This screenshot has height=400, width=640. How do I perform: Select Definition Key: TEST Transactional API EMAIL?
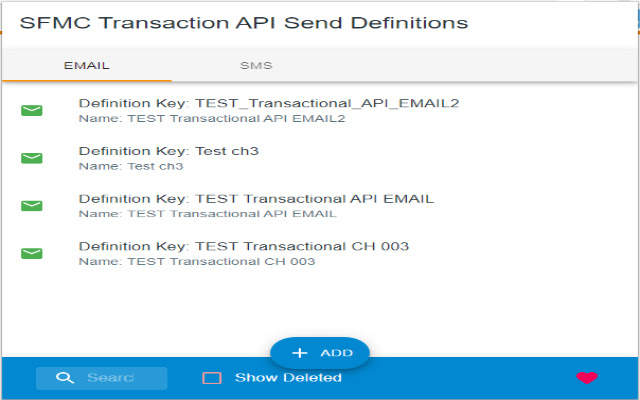[x=256, y=199]
